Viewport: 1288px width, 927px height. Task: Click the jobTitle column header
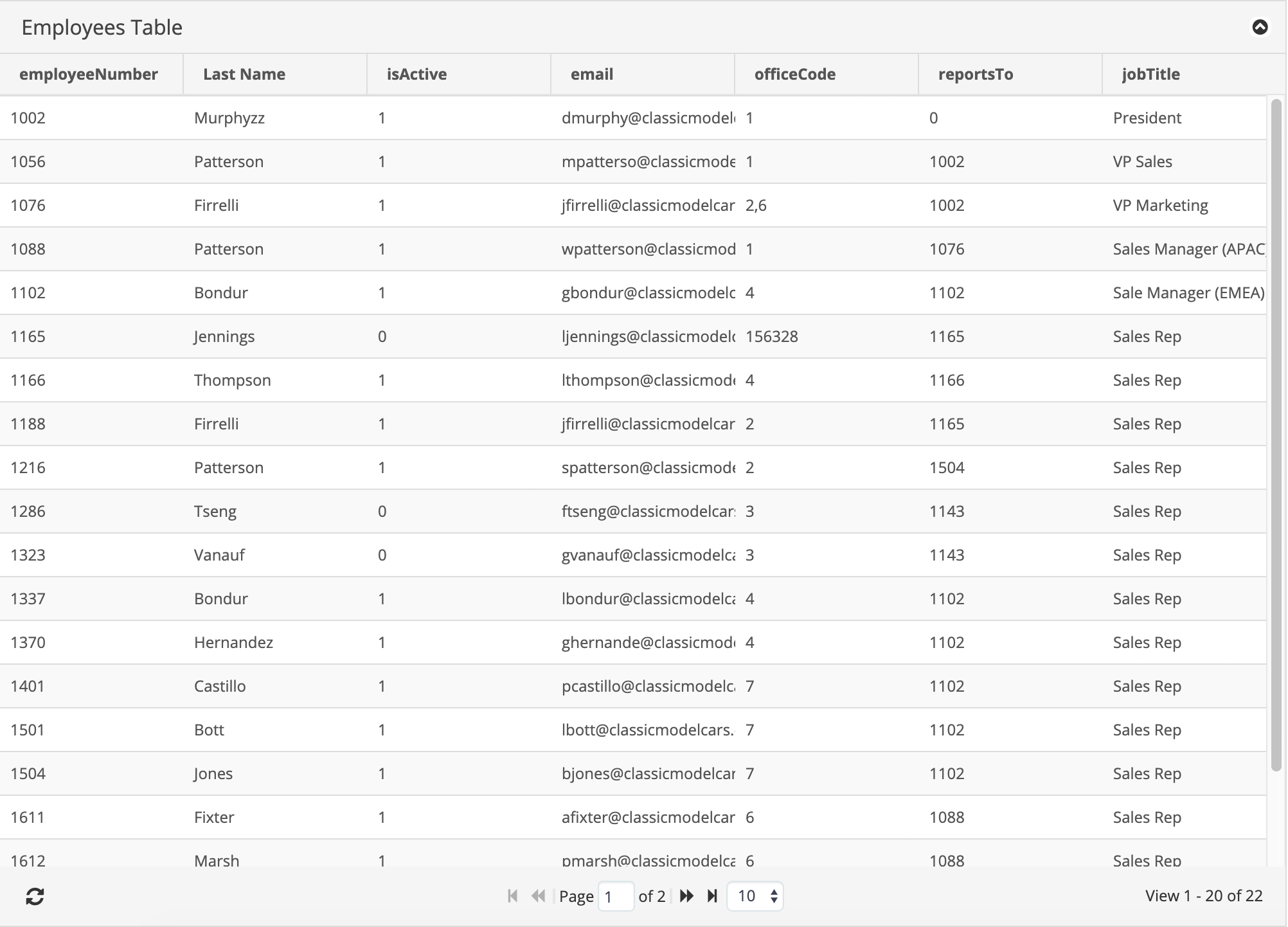(x=1150, y=75)
